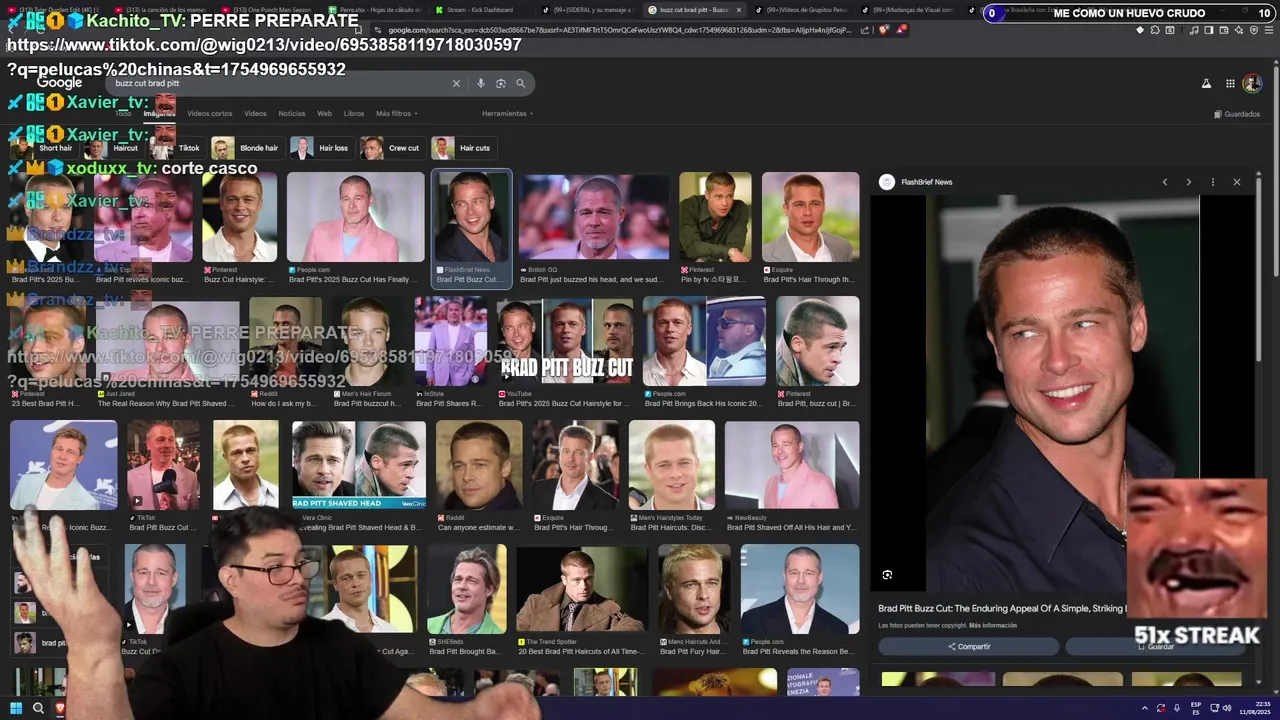Go to previous image in preview panel
Screen dimensions: 1280x720
1165,182
